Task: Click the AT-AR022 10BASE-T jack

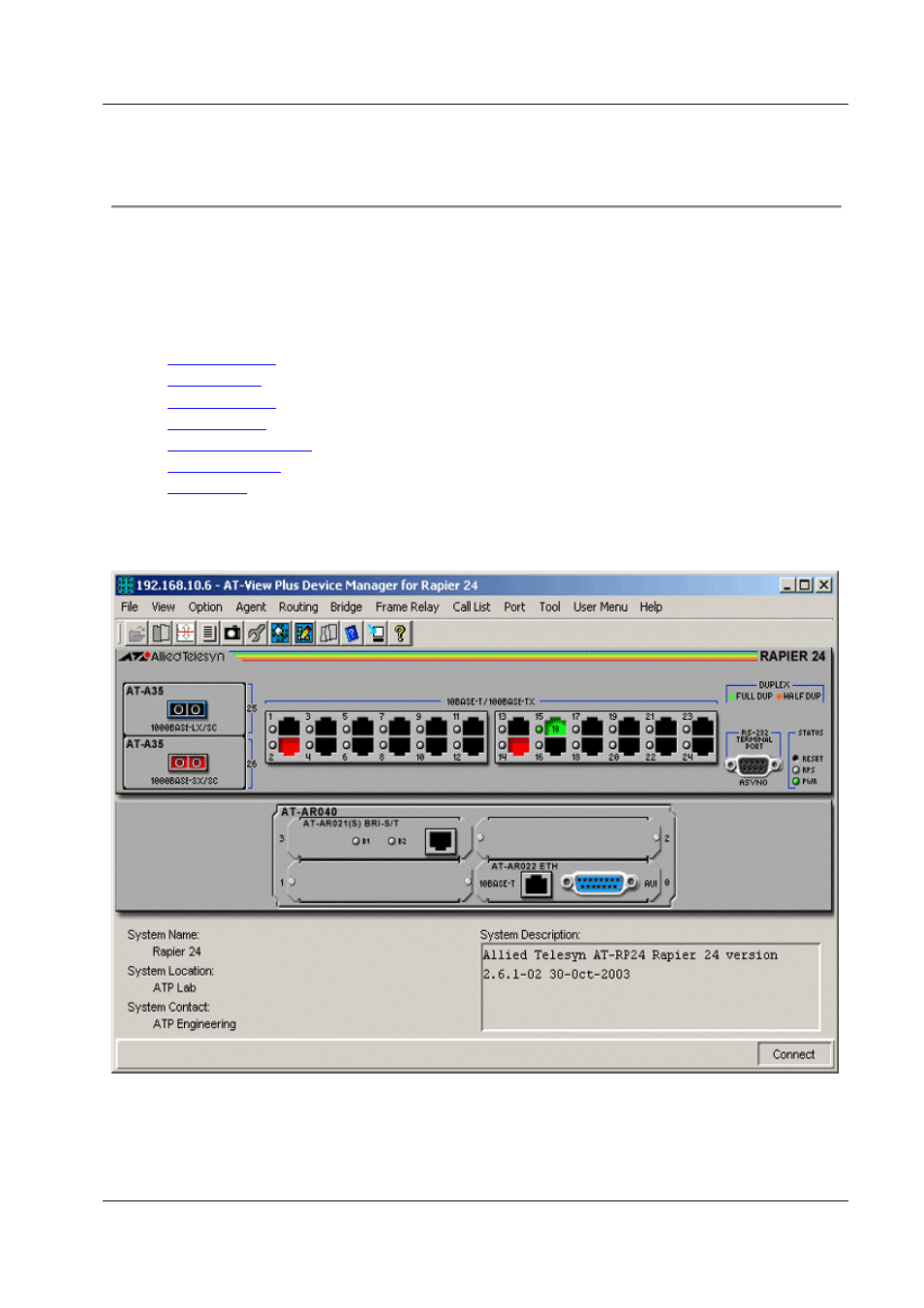Action: click(x=536, y=884)
